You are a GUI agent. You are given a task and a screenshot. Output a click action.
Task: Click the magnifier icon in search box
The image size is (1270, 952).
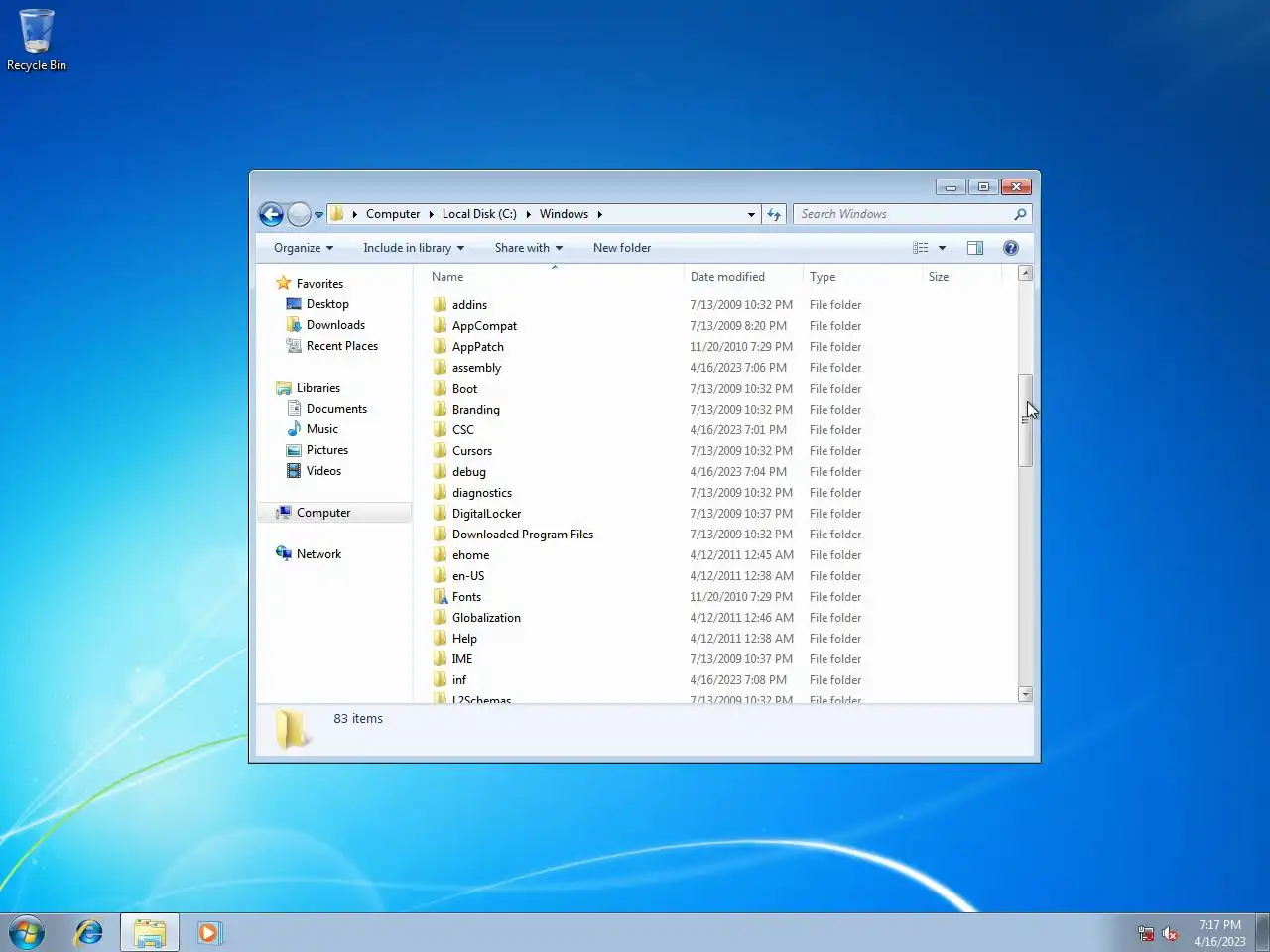(1020, 214)
